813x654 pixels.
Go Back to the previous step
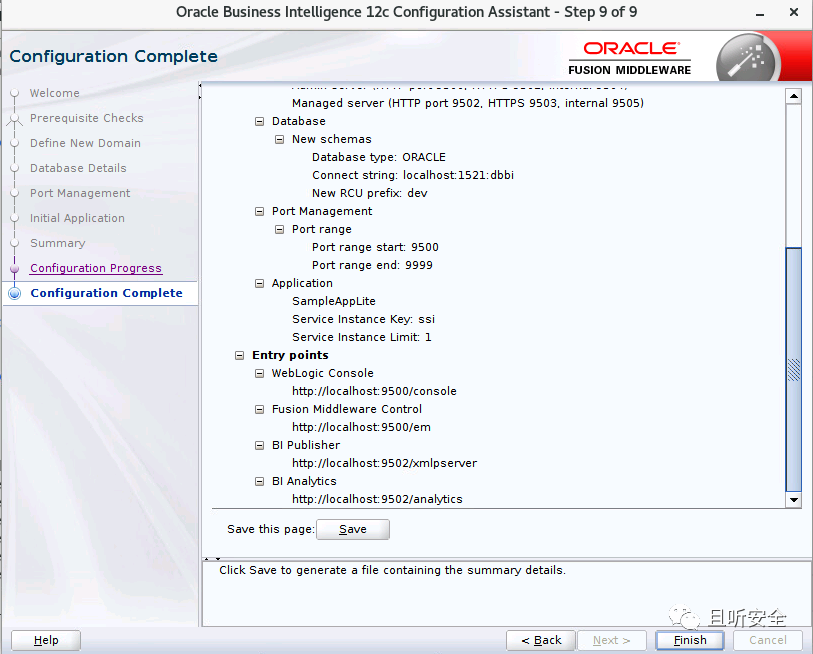[541, 640]
